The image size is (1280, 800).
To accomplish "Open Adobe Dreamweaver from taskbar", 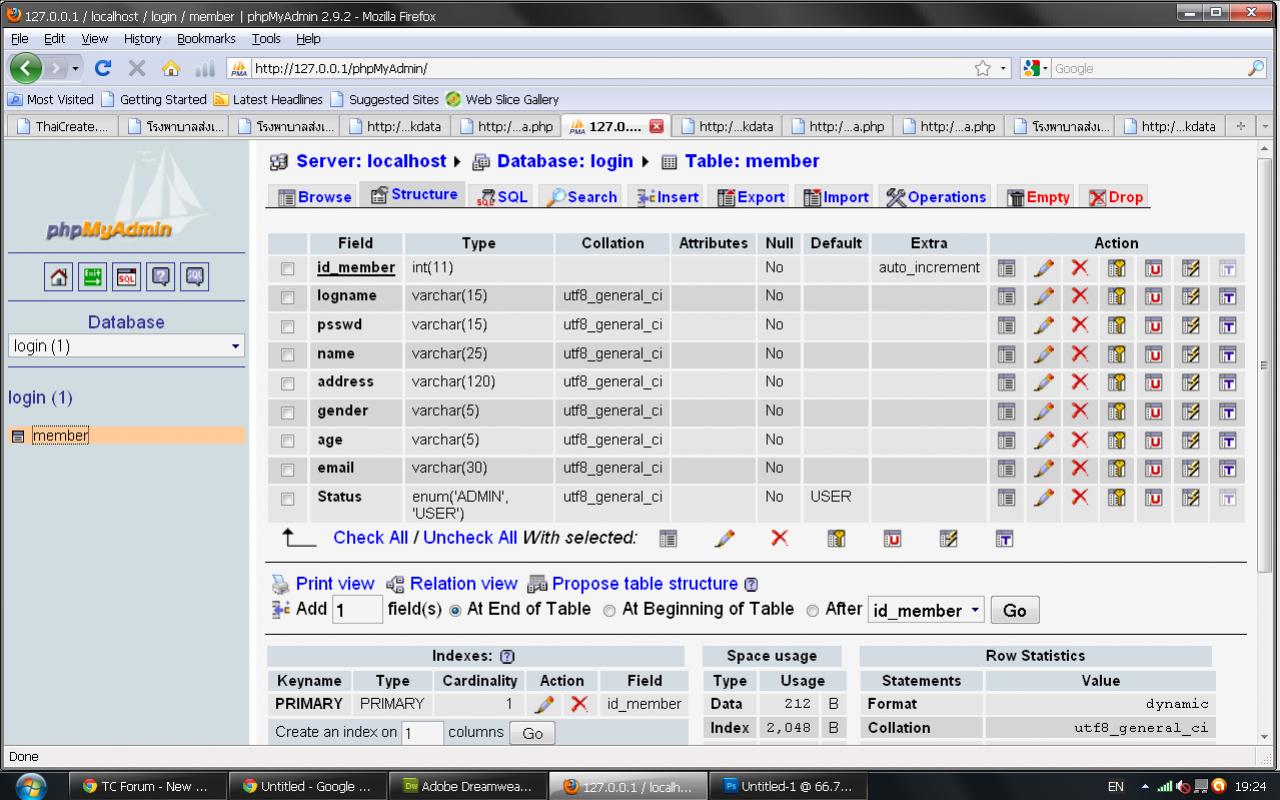I will pos(468,786).
